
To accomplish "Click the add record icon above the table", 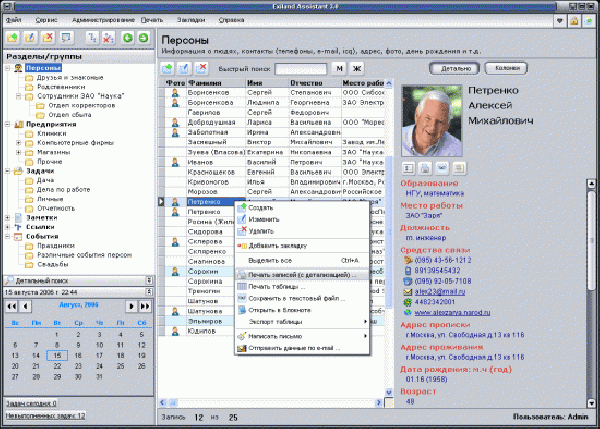I will 168,68.
